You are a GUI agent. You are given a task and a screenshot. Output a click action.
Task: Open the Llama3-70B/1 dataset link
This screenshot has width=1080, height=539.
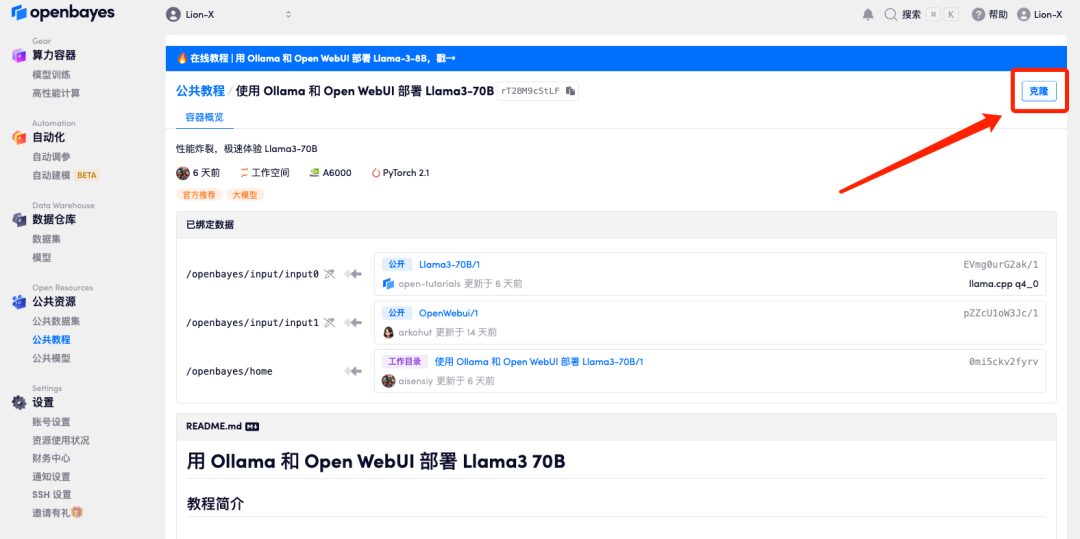(x=449, y=264)
